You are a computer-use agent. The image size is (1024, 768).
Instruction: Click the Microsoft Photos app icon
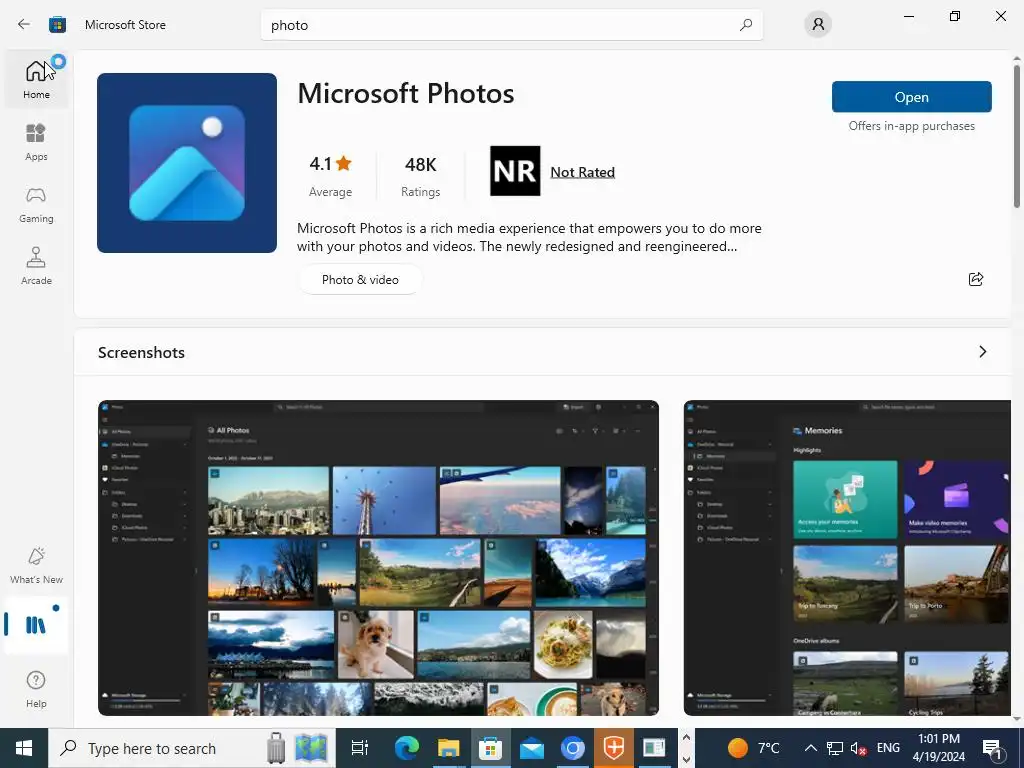tap(187, 163)
